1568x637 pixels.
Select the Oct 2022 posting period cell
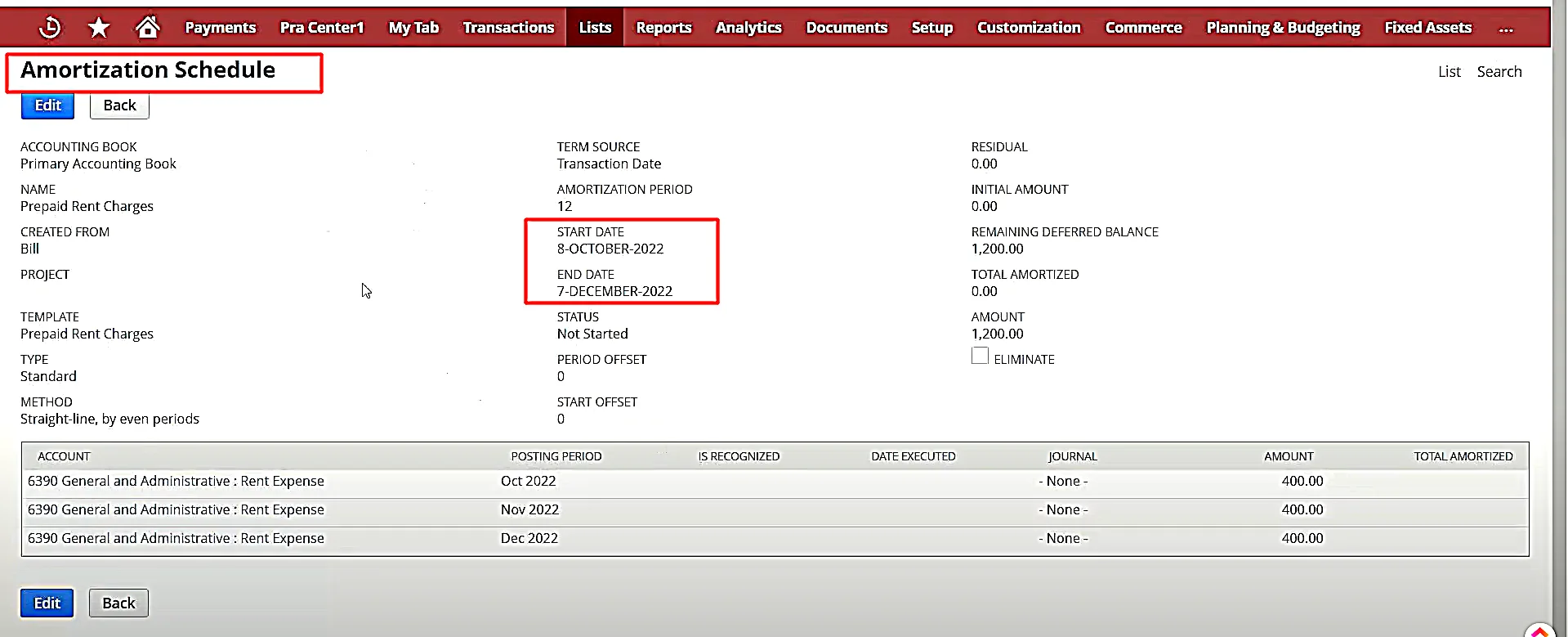tap(528, 482)
